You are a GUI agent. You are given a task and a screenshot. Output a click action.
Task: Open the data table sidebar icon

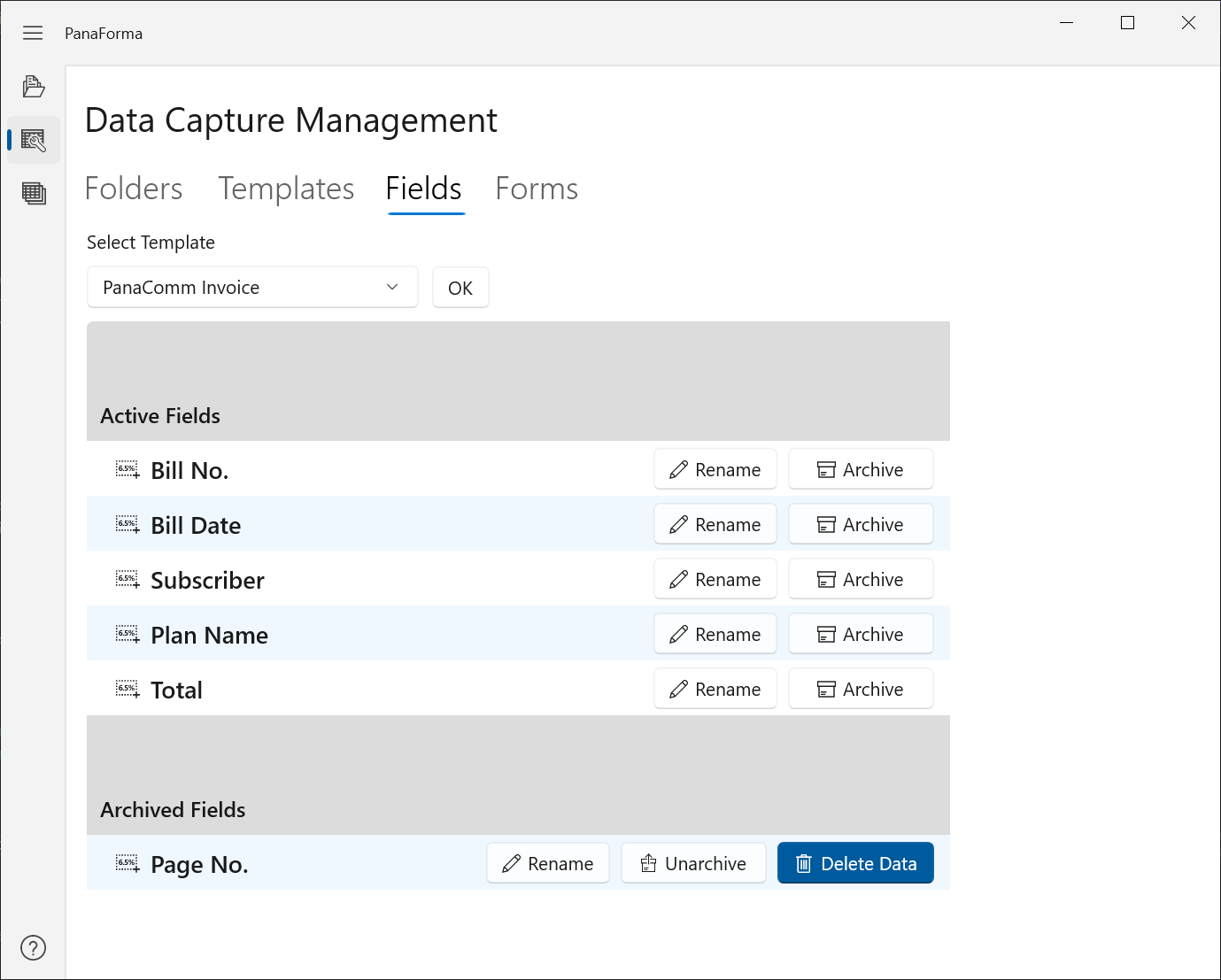coord(34,193)
